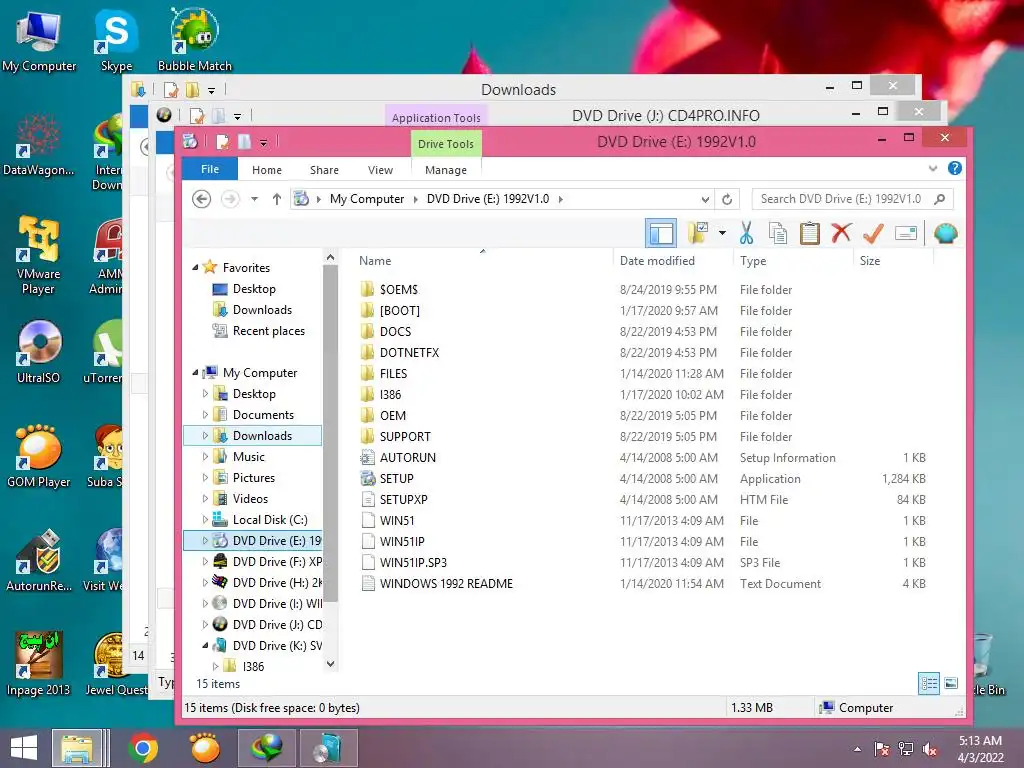This screenshot has height=768, width=1024.
Task: Click the Windows Start button
Action: (x=24, y=748)
